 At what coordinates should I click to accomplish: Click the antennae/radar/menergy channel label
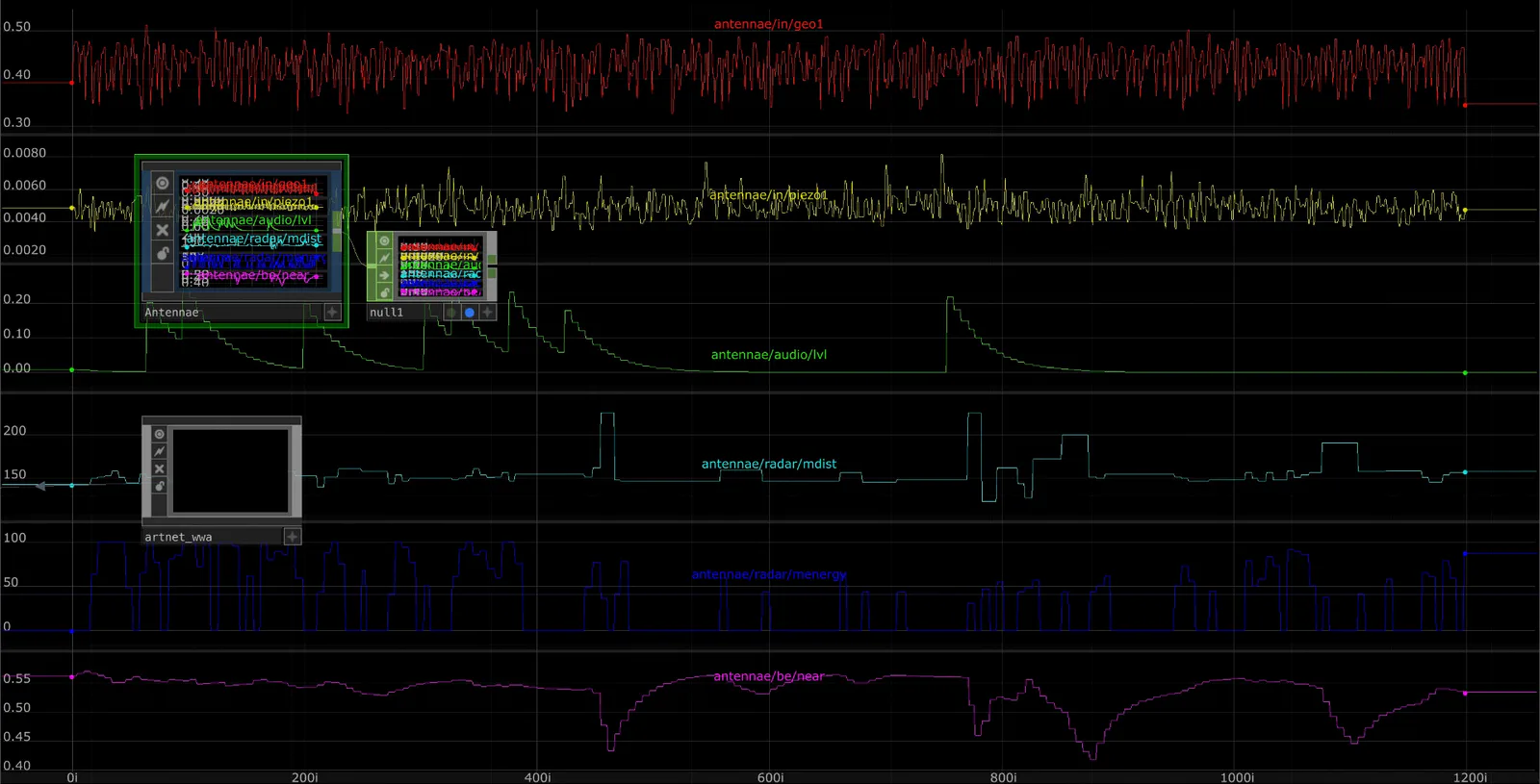(769, 574)
